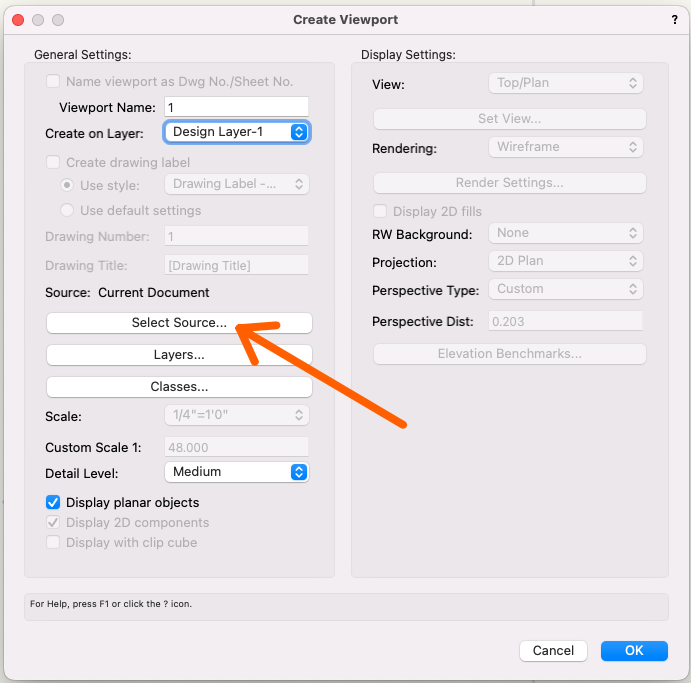Enable Create drawing label checkbox
The width and height of the screenshot is (691, 683).
[54, 162]
